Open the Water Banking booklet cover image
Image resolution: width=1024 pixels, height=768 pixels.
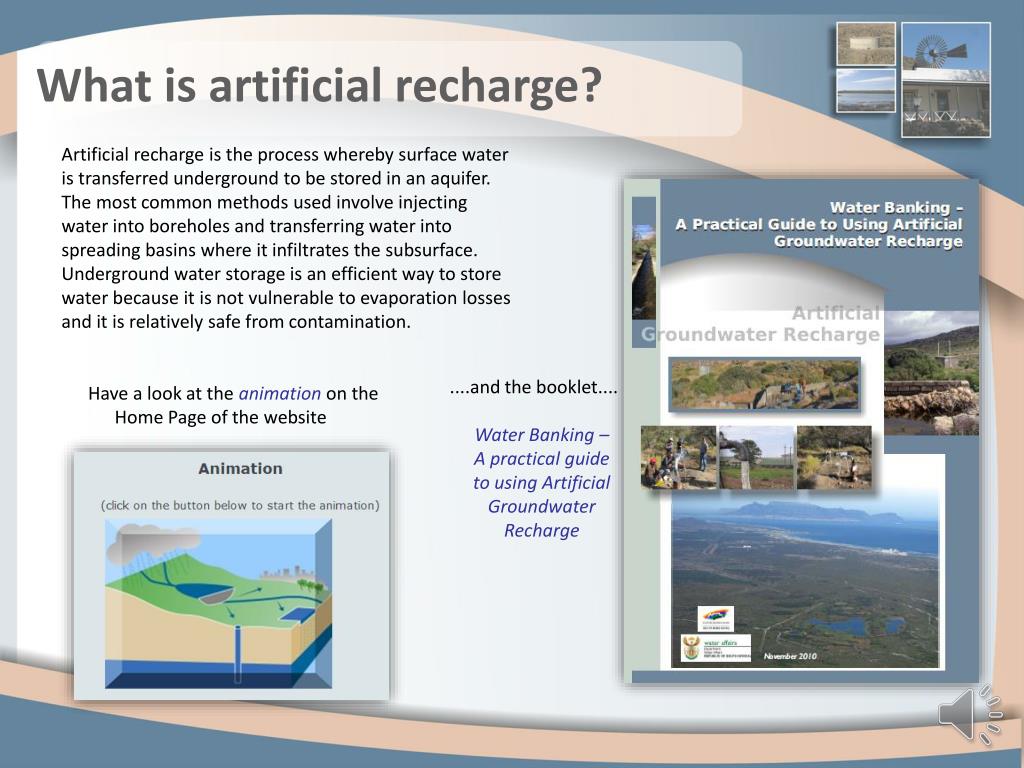(x=801, y=431)
